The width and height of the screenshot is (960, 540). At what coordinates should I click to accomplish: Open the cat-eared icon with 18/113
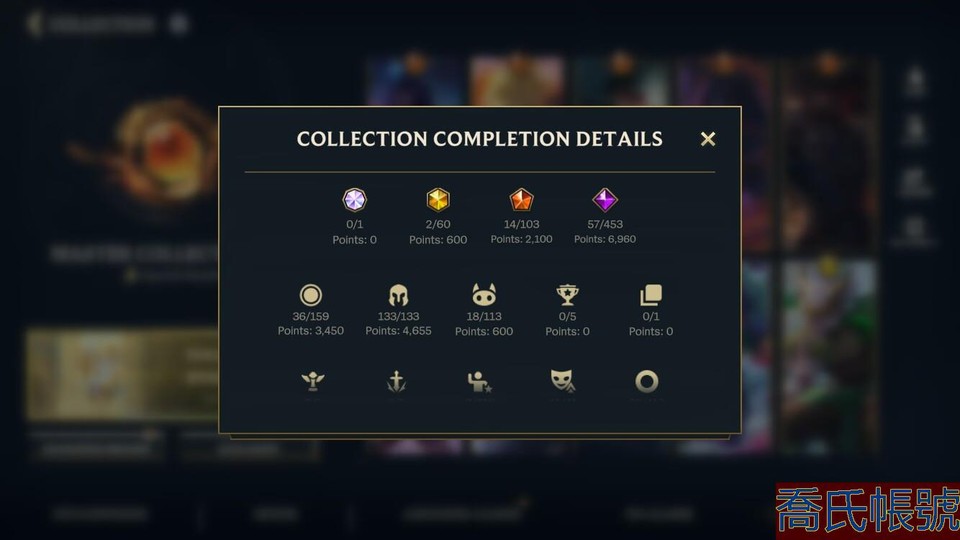pyautogui.click(x=484, y=295)
